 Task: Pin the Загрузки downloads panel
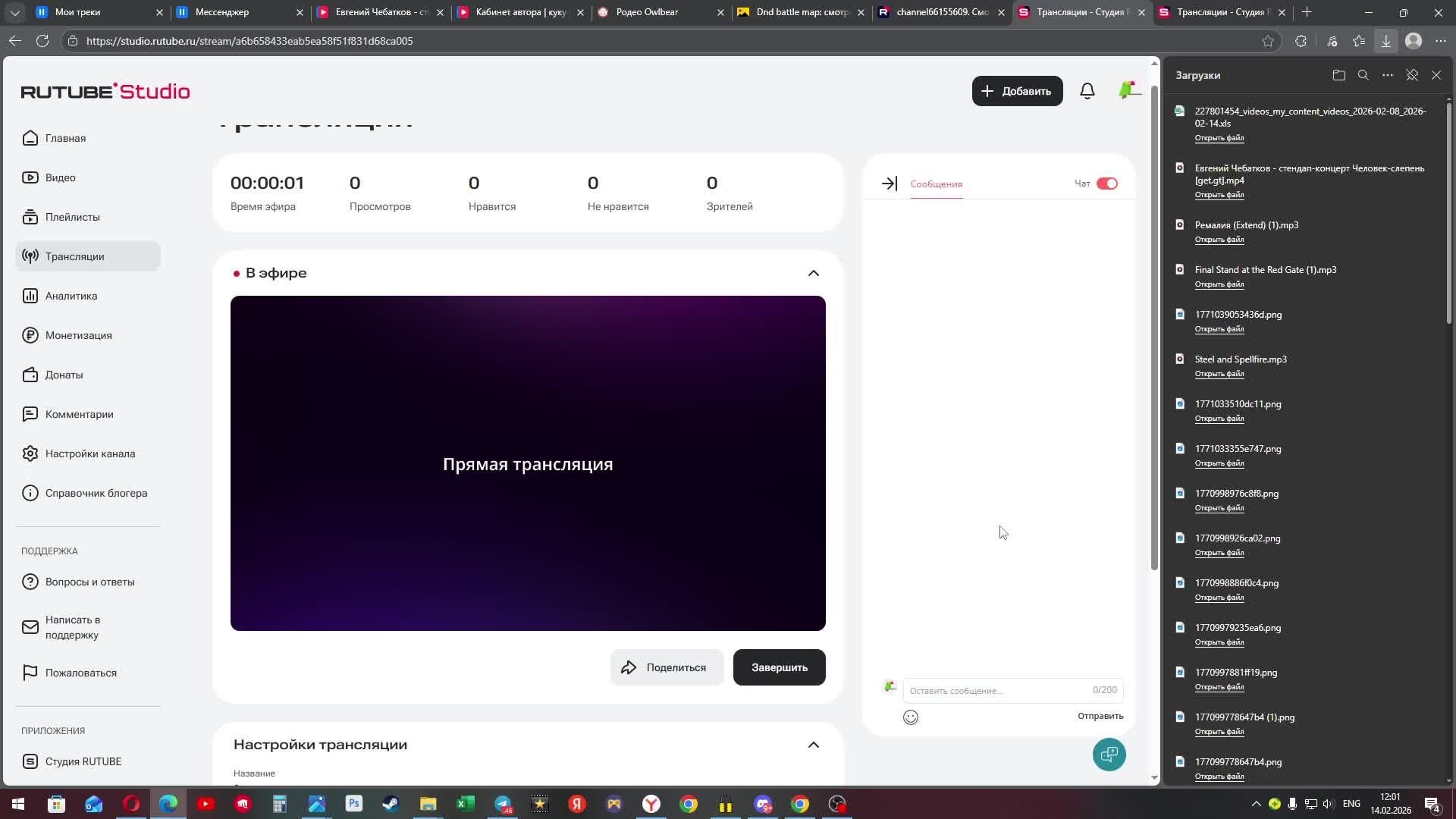pos(1411,75)
